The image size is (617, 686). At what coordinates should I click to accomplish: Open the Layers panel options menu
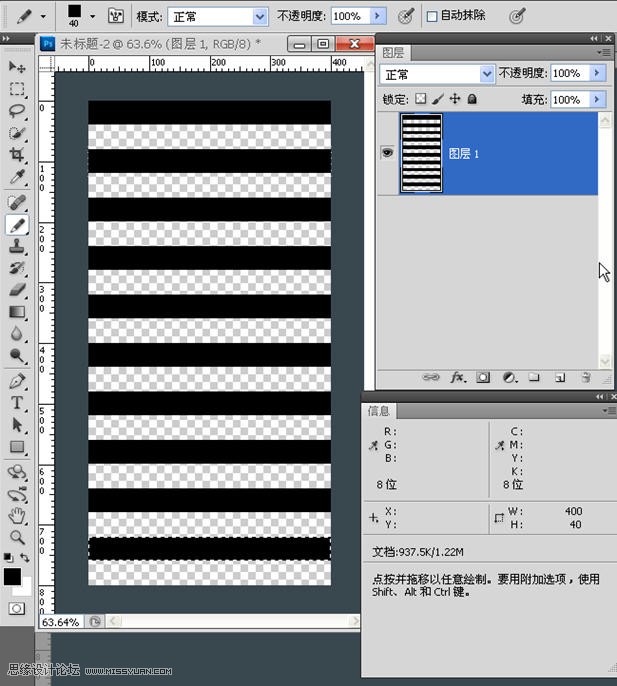605,53
